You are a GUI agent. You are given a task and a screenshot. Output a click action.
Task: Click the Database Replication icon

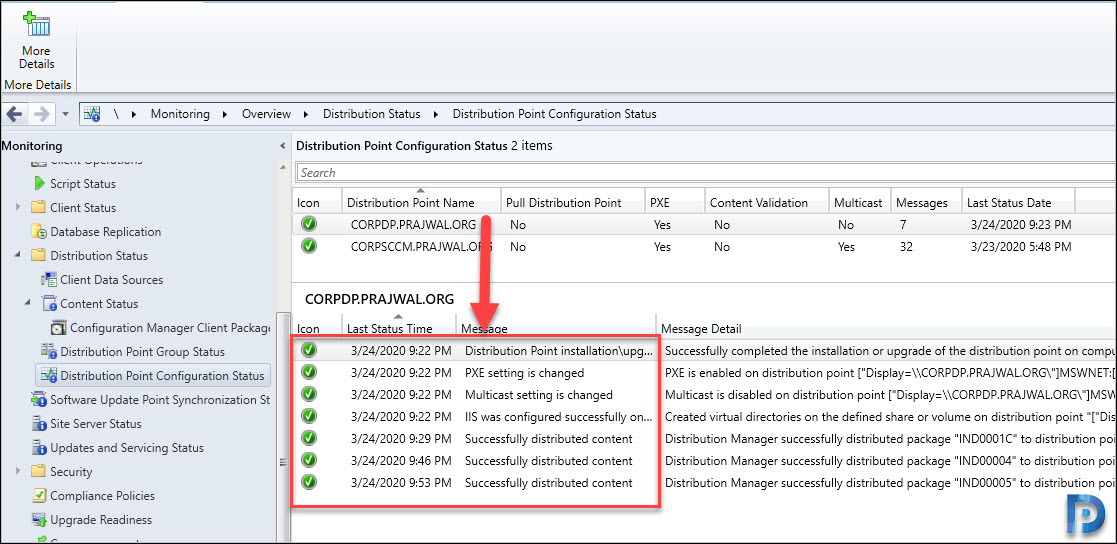tap(38, 232)
